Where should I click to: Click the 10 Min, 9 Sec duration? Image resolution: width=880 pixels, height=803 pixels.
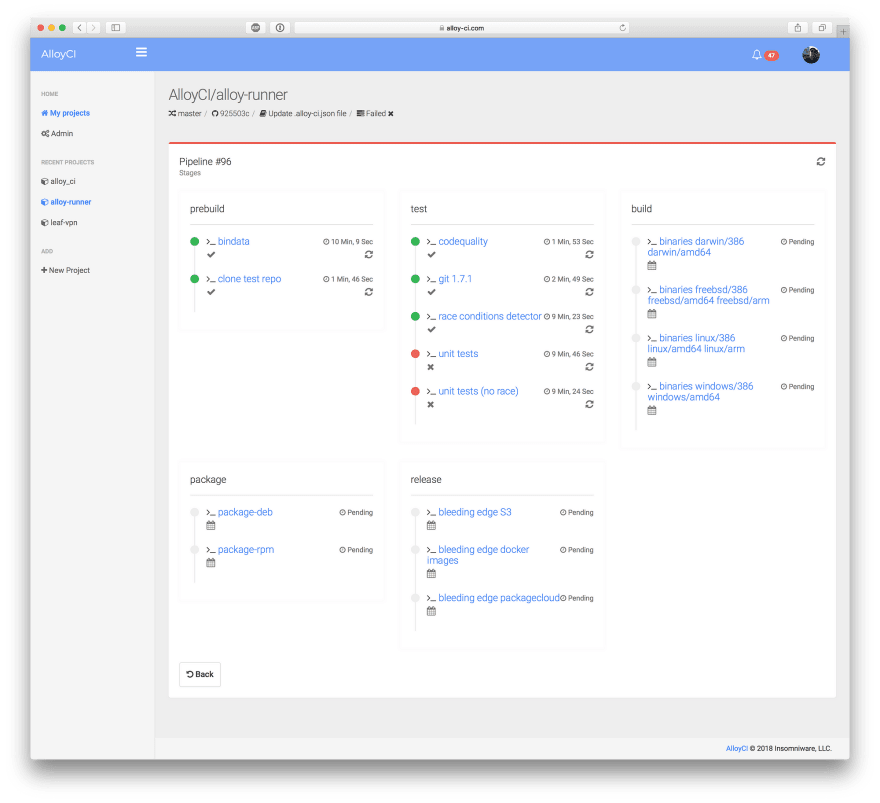tap(348, 242)
